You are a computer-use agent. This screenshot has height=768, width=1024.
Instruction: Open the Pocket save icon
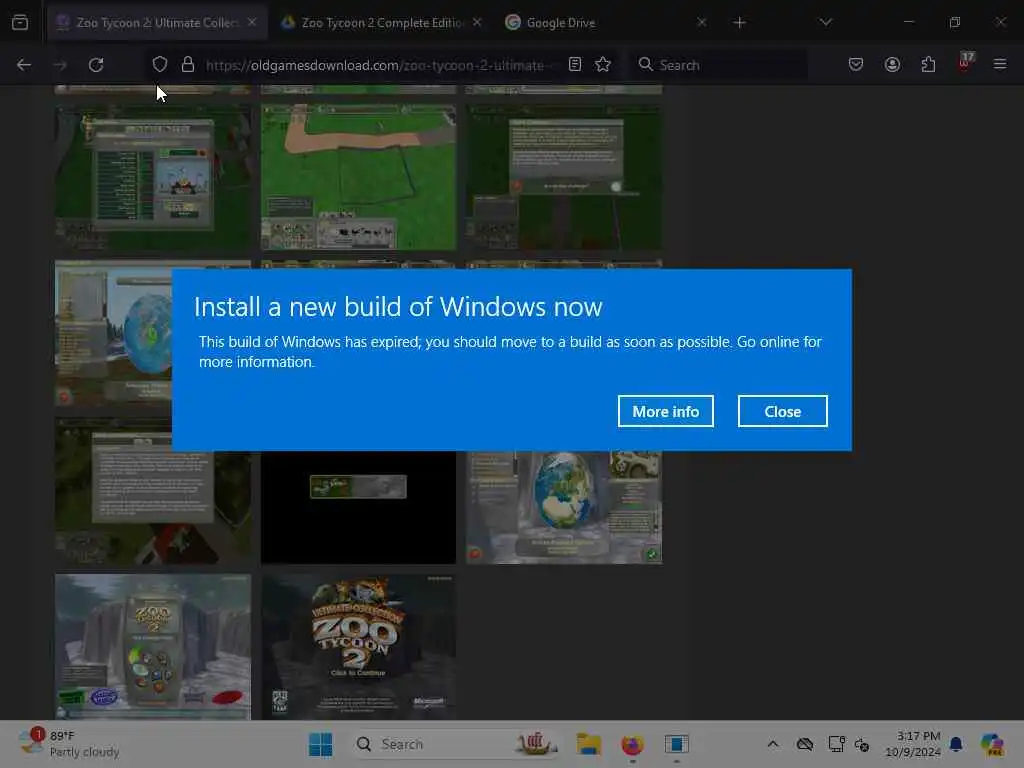[856, 65]
